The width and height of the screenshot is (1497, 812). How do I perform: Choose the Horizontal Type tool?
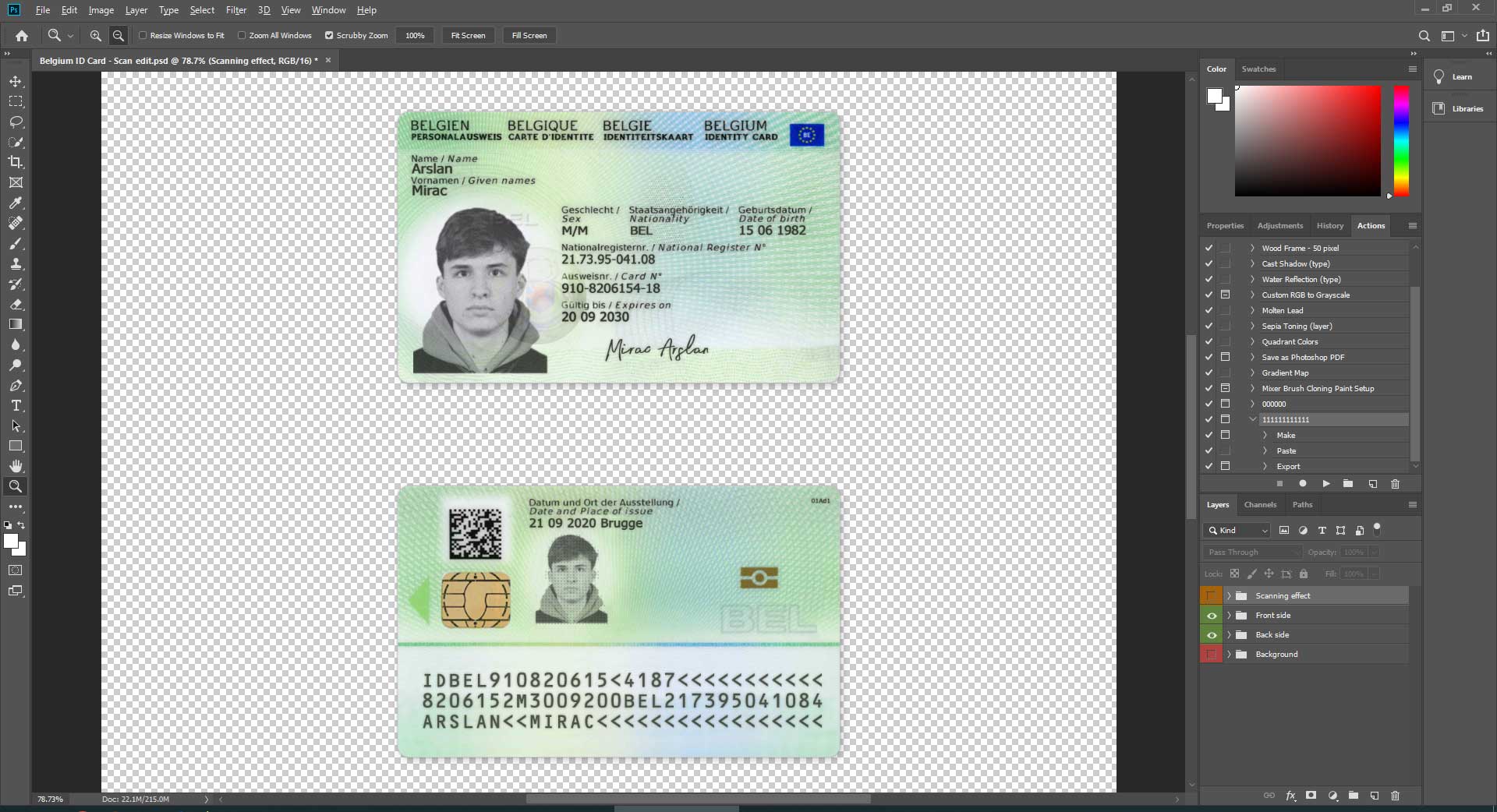(x=16, y=405)
